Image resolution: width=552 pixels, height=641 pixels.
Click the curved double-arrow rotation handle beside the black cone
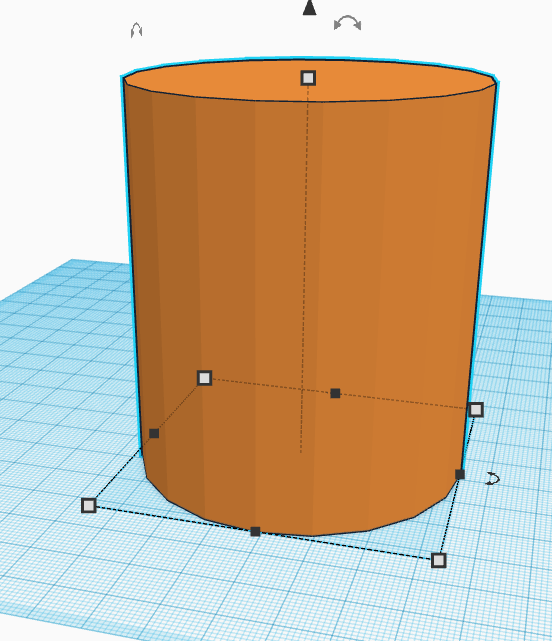click(347, 23)
